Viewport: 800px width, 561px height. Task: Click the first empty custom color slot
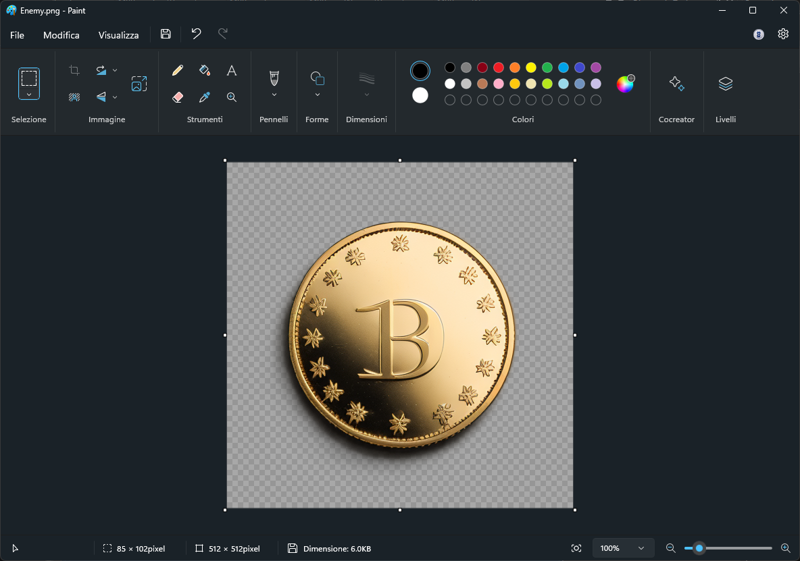(449, 100)
